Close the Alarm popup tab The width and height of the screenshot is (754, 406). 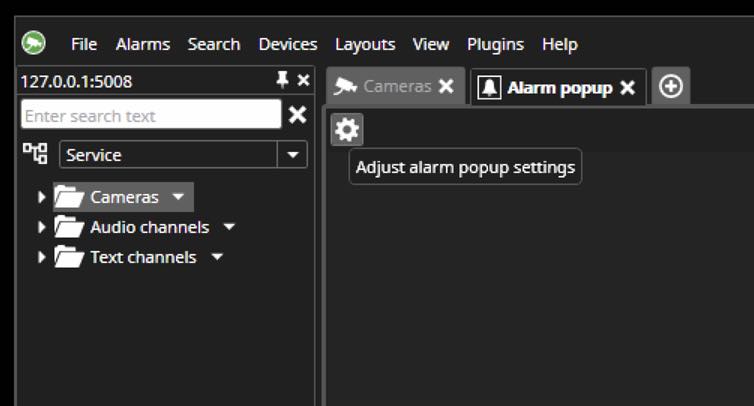point(627,88)
